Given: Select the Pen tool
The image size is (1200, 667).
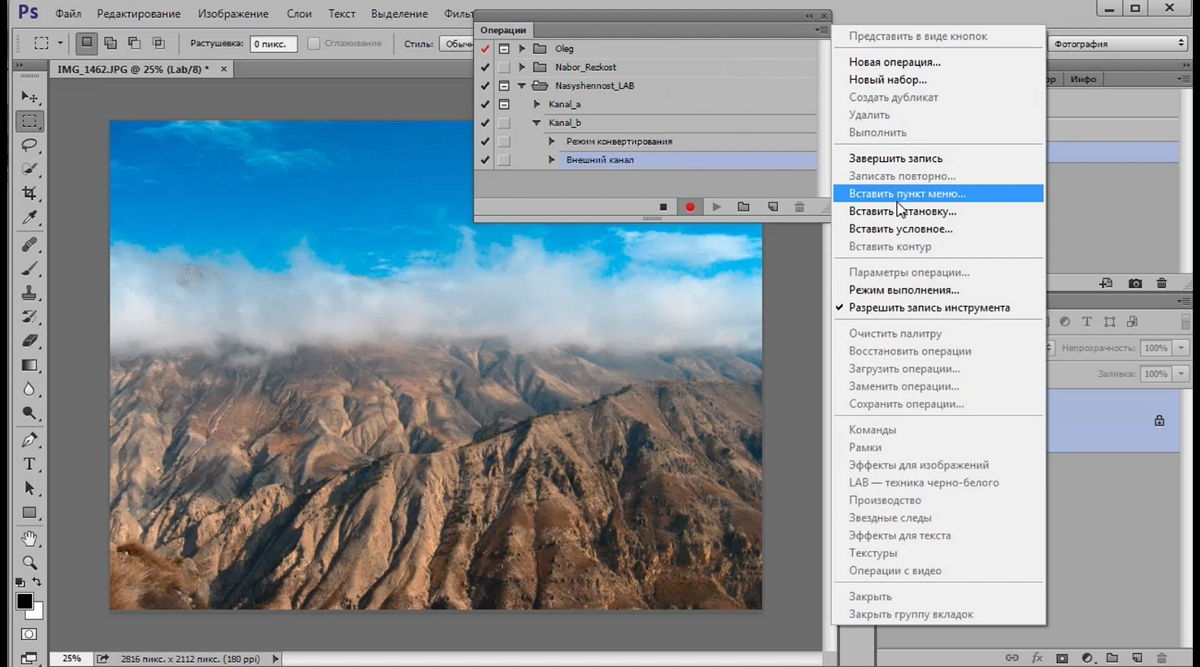Looking at the screenshot, I should tap(30, 440).
